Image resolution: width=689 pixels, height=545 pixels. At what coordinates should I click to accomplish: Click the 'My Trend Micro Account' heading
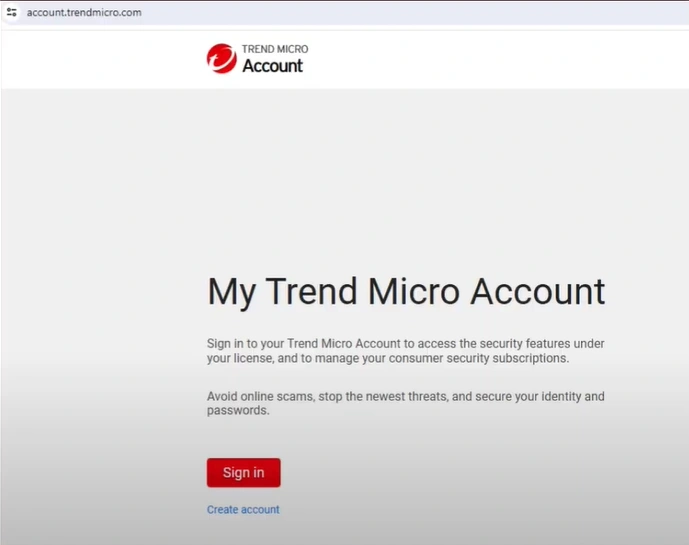[x=406, y=291]
